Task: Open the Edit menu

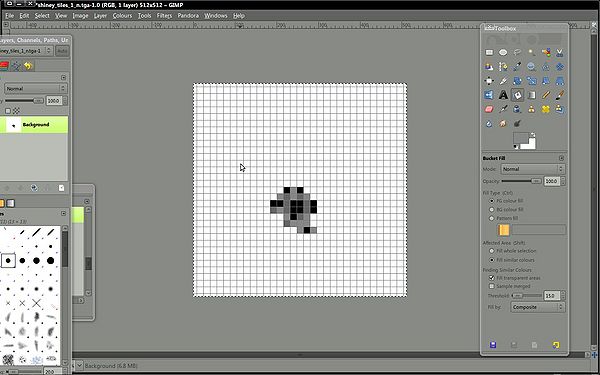Action: point(24,16)
